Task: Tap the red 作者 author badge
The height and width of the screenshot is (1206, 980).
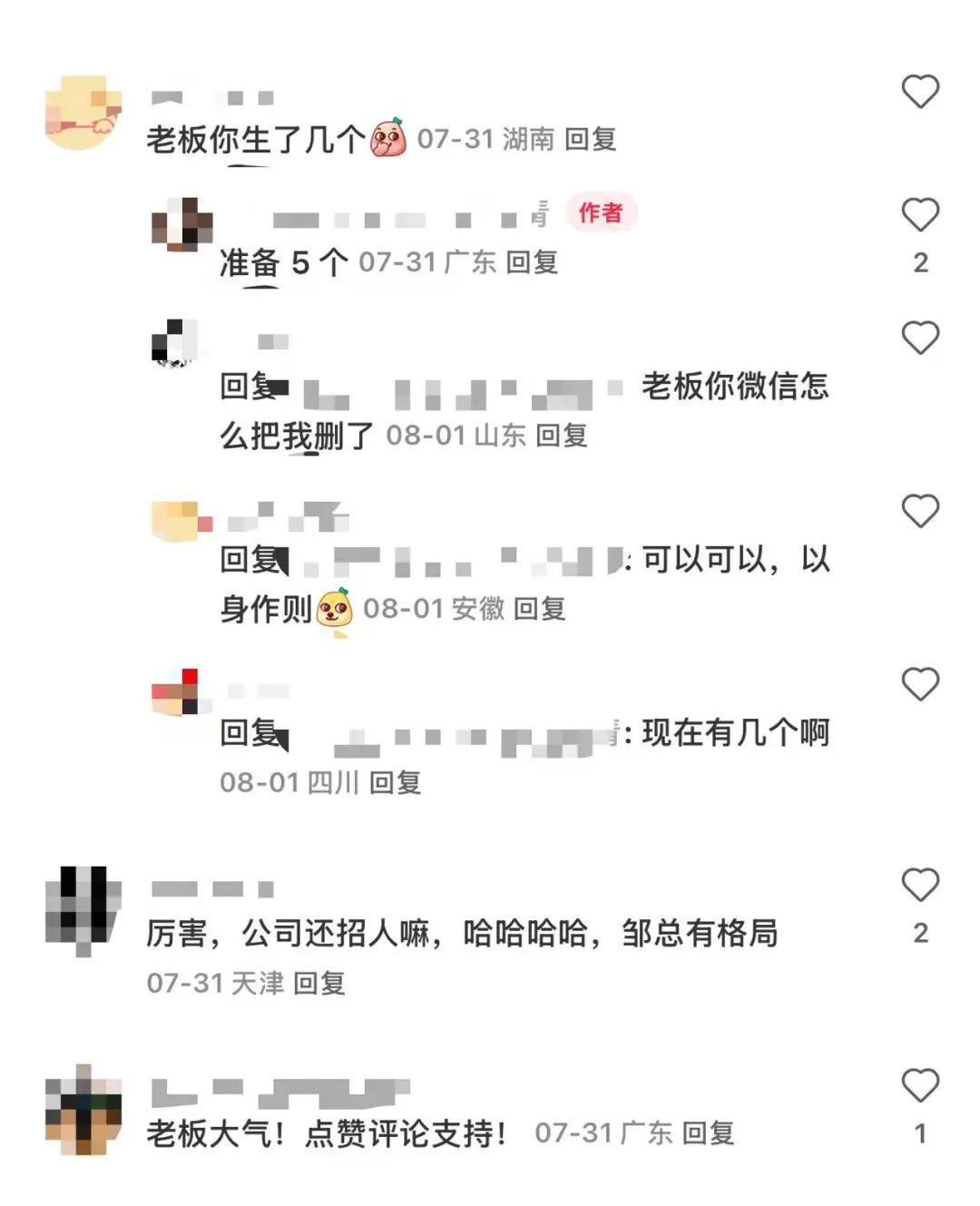Action: click(x=601, y=212)
